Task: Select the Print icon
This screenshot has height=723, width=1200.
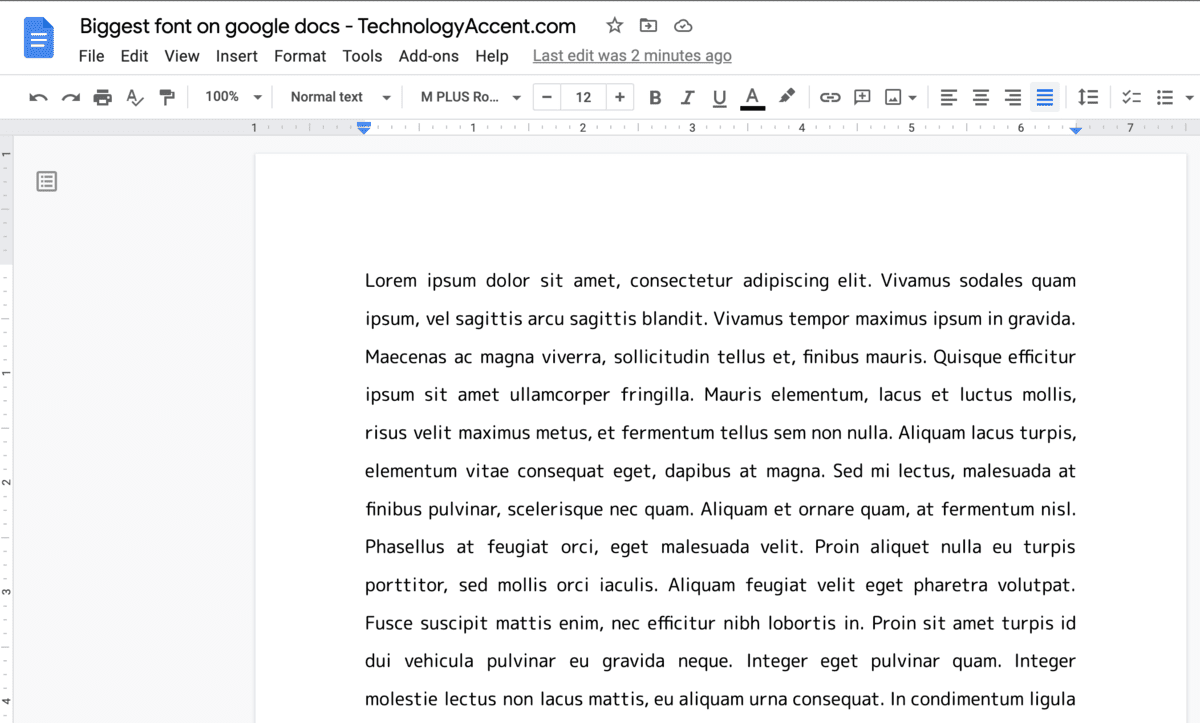Action: click(x=103, y=96)
